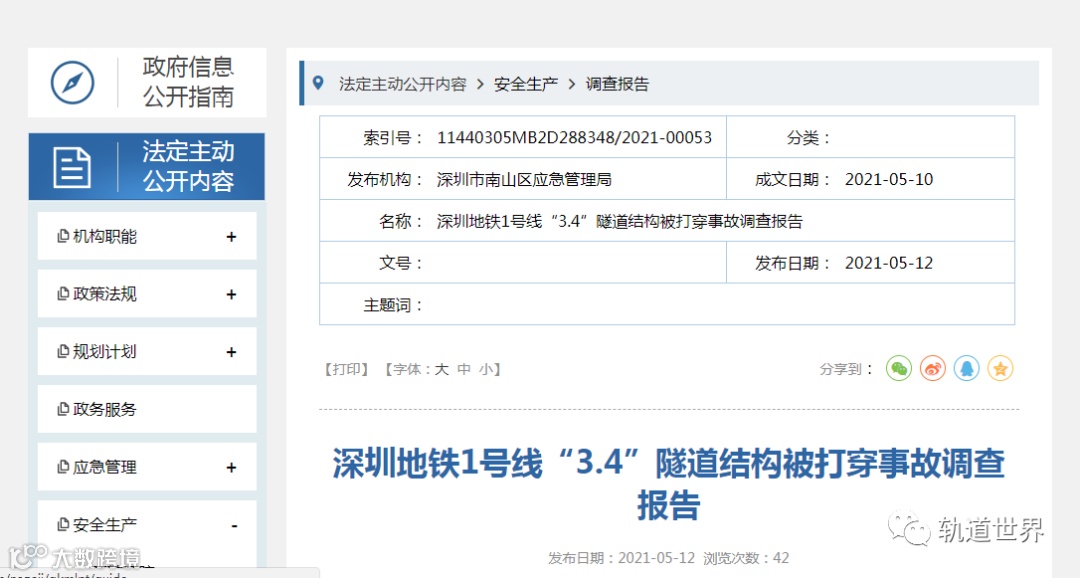The image size is (1080, 578).
Task: Share the report to QQ
Action: coord(966,369)
